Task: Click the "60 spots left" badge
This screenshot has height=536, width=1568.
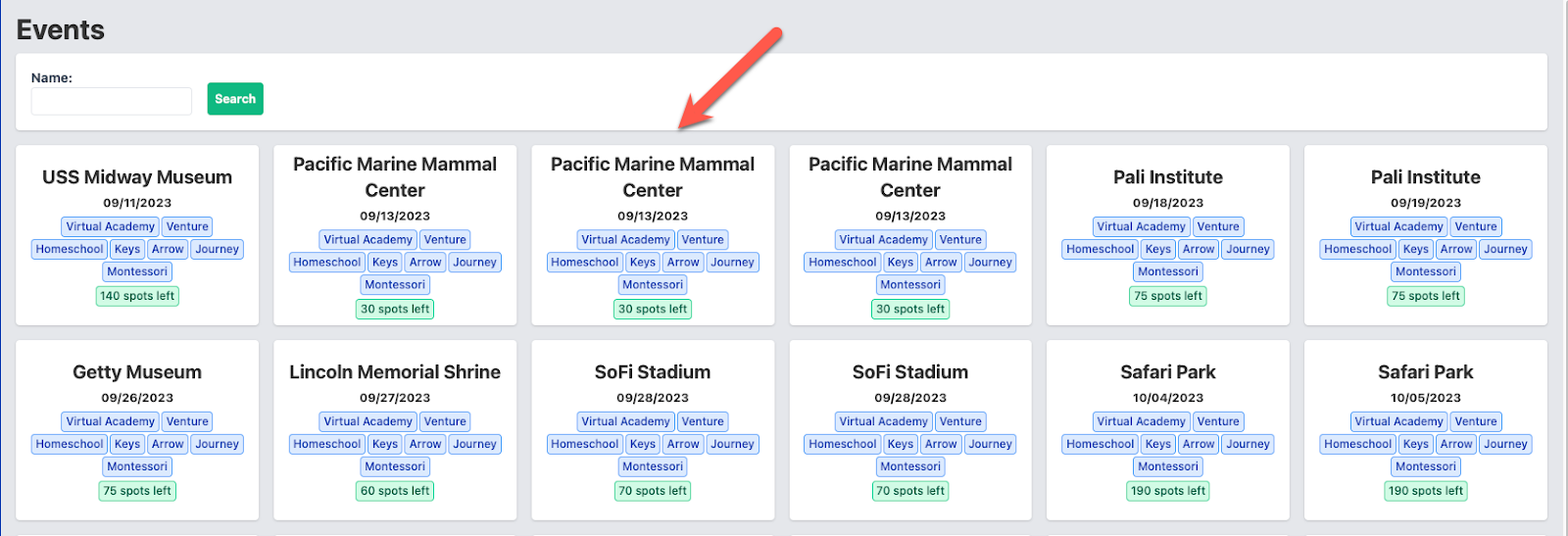Action: pyautogui.click(x=395, y=491)
